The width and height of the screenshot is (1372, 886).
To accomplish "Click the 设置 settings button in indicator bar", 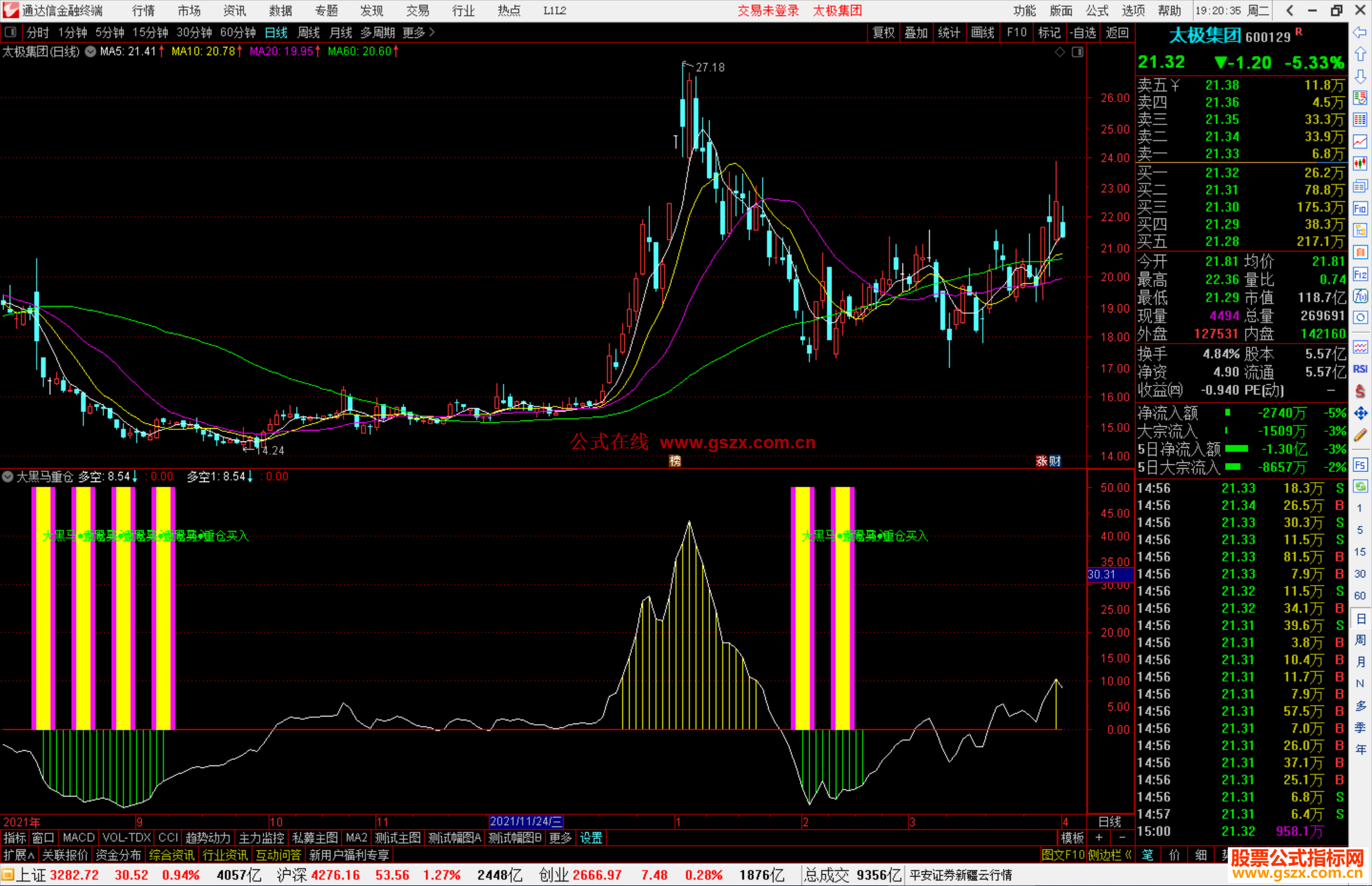I will click(591, 838).
